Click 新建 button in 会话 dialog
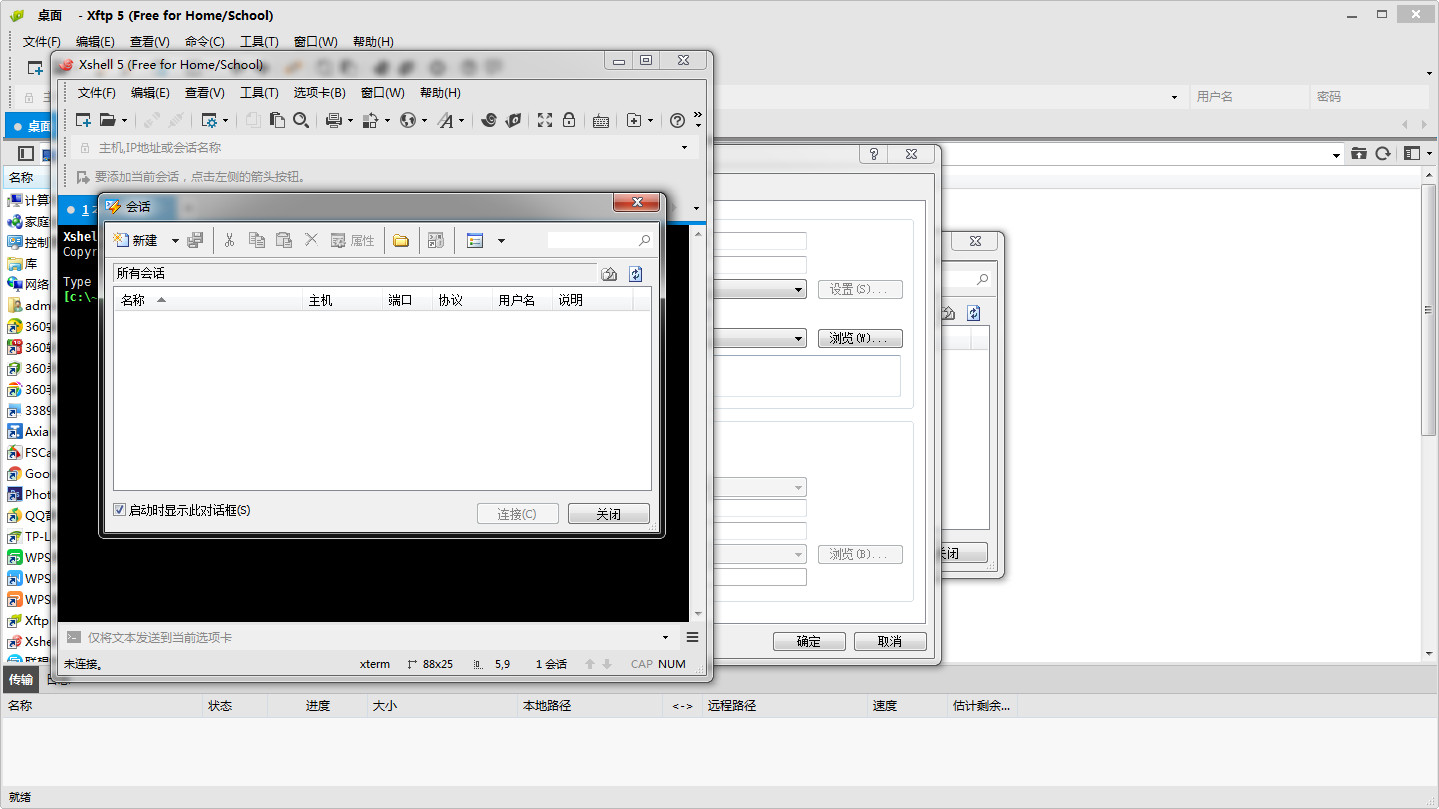Viewport: 1439px width, 809px height. (x=136, y=240)
